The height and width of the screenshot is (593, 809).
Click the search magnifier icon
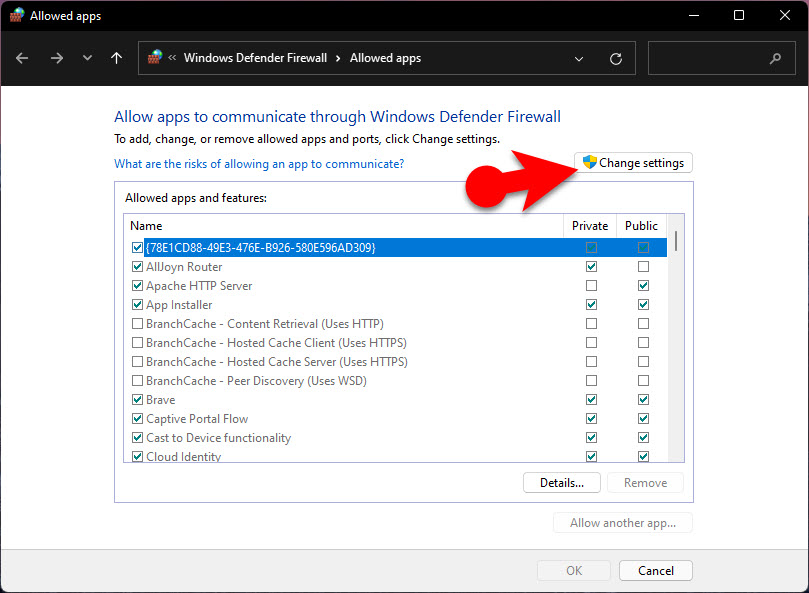775,58
